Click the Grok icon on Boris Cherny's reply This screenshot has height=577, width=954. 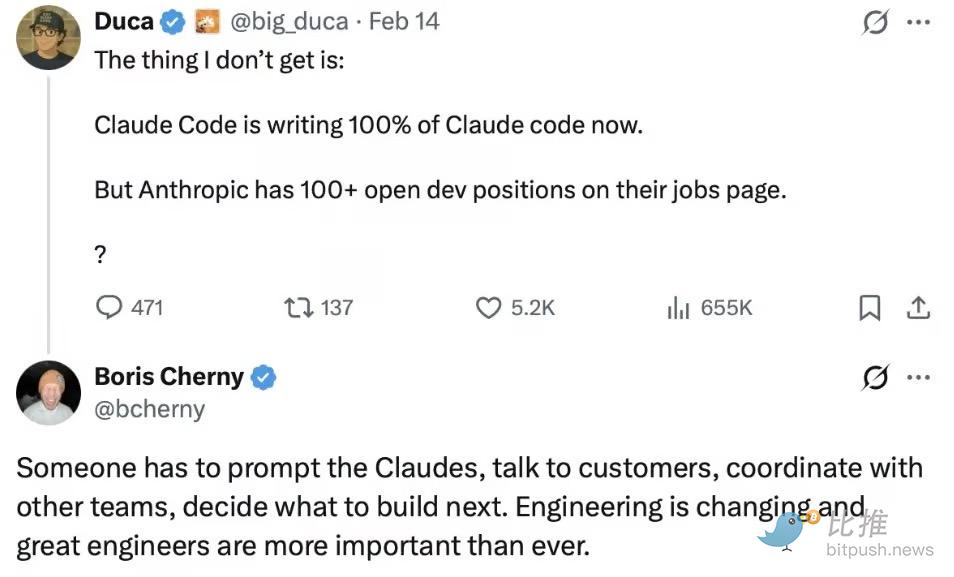875,378
